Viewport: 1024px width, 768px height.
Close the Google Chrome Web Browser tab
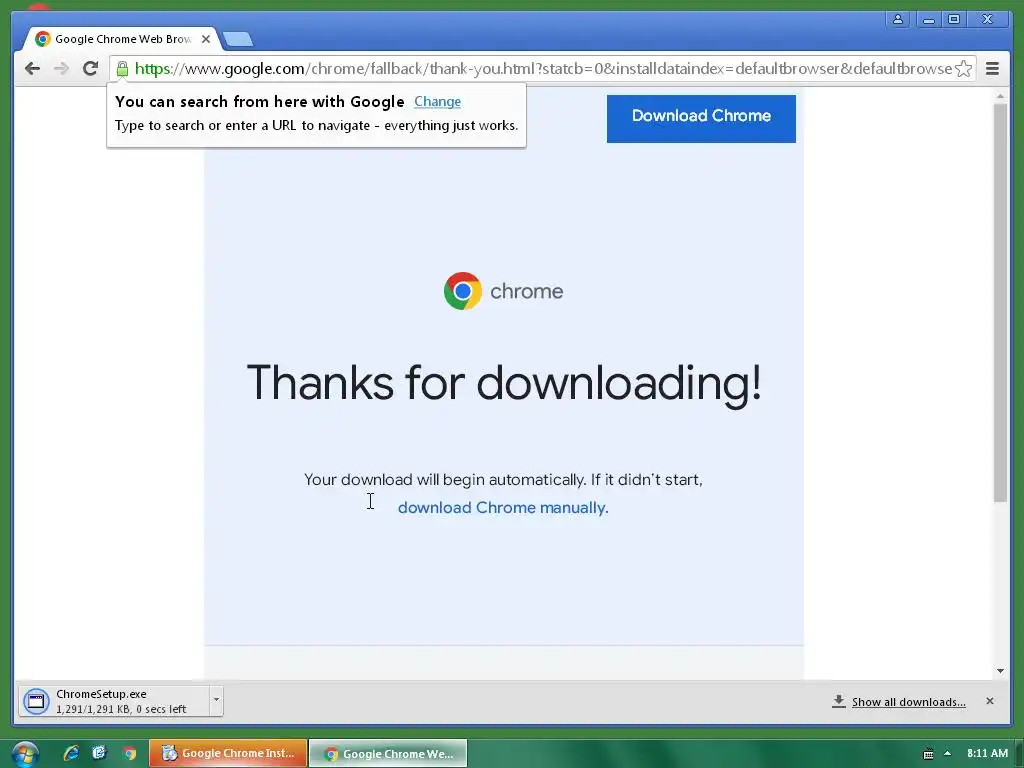pos(206,39)
